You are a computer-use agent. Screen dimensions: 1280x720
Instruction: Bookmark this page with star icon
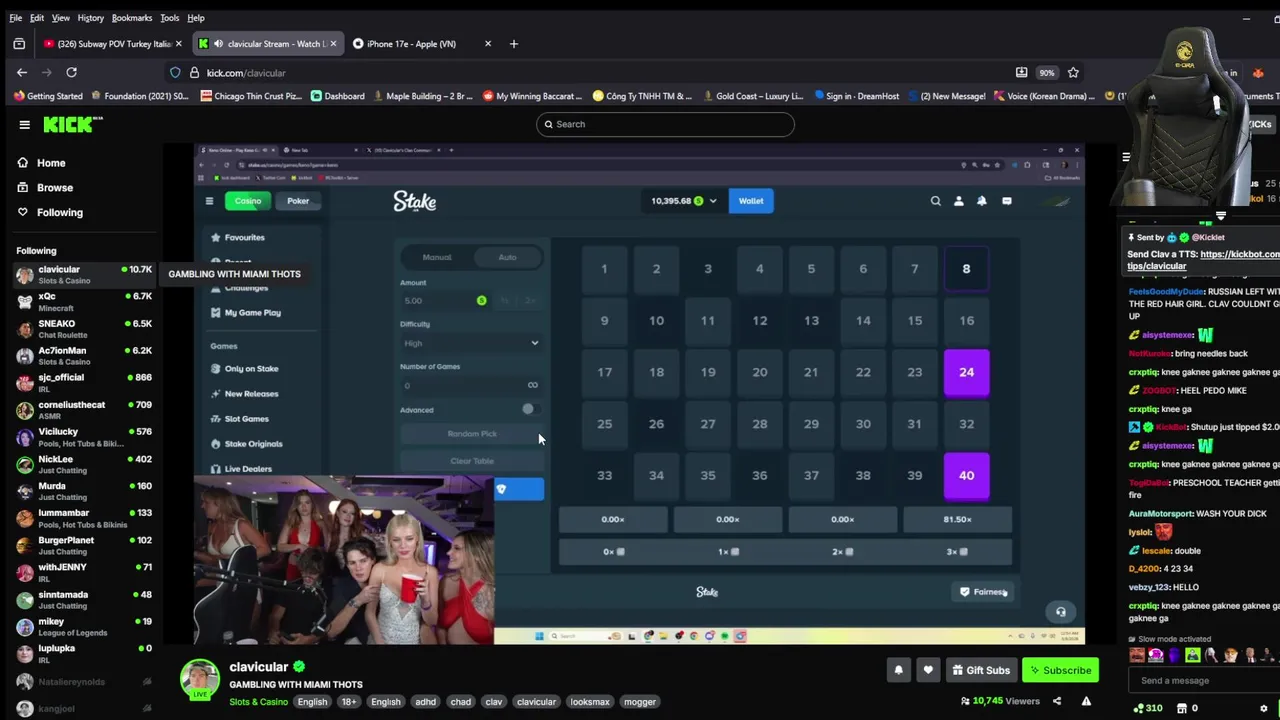tap(1073, 72)
